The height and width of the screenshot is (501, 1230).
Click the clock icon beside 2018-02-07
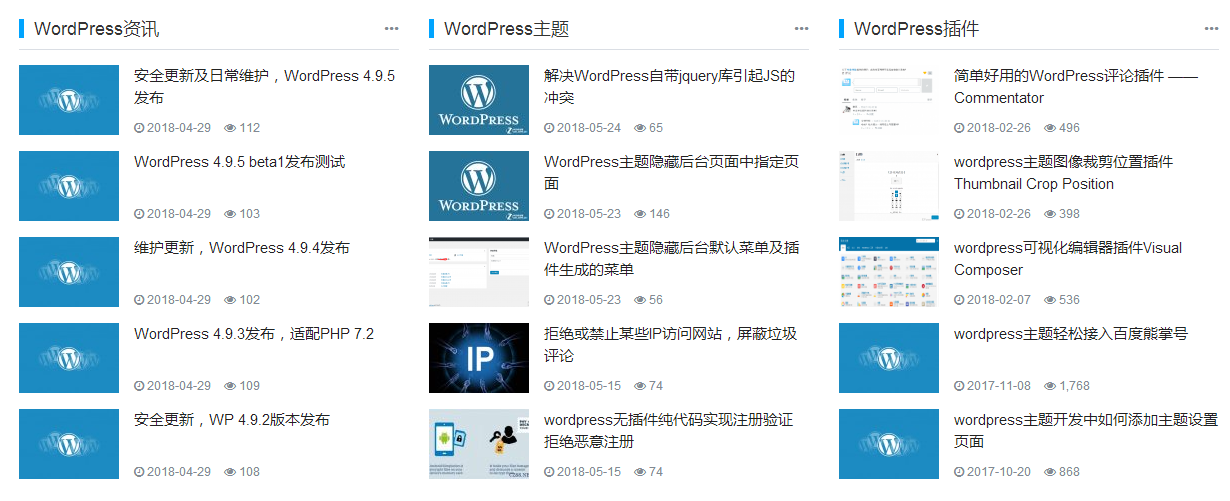(x=959, y=300)
